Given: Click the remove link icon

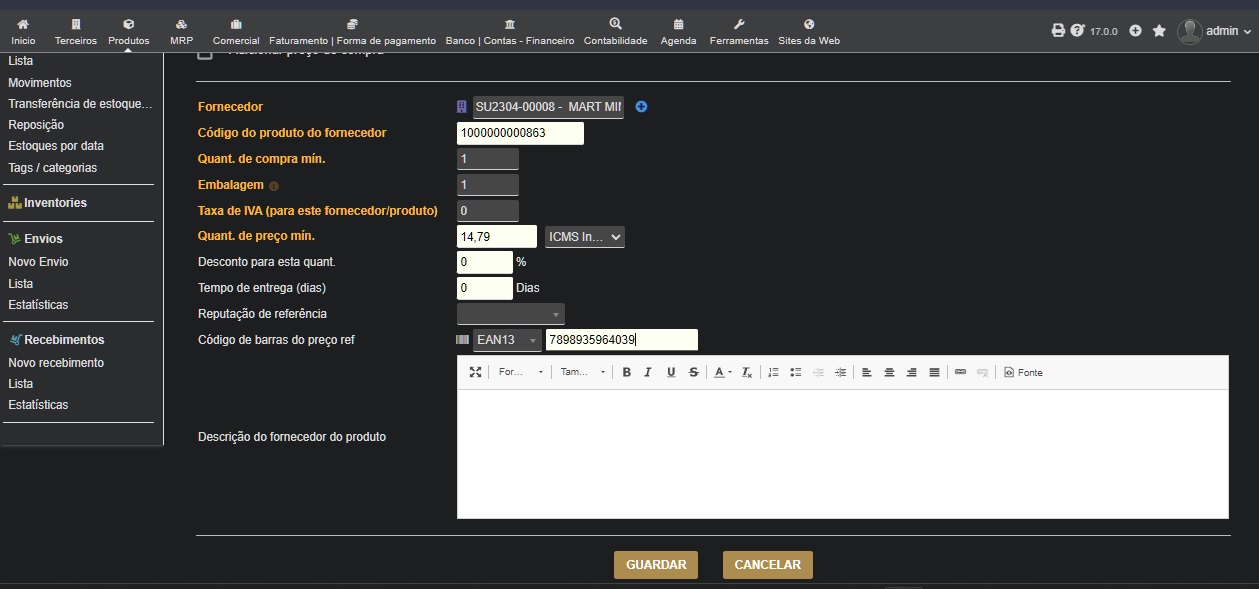Looking at the screenshot, I should click(x=983, y=372).
